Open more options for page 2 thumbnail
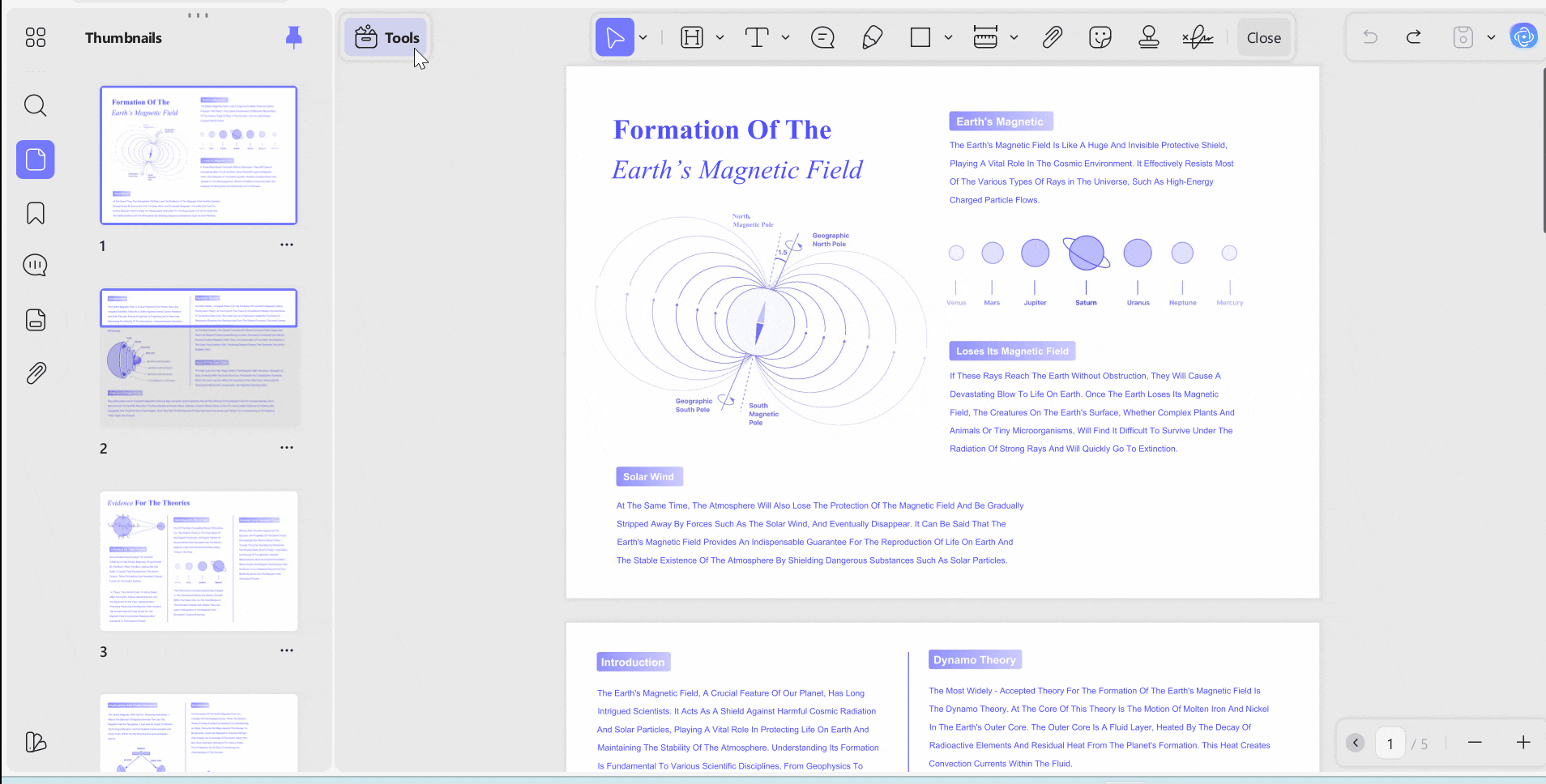The image size is (1546, 784). (287, 447)
